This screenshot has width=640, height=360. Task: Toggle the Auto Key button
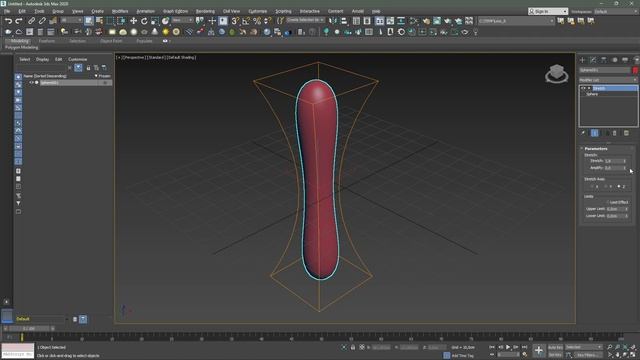(x=555, y=347)
